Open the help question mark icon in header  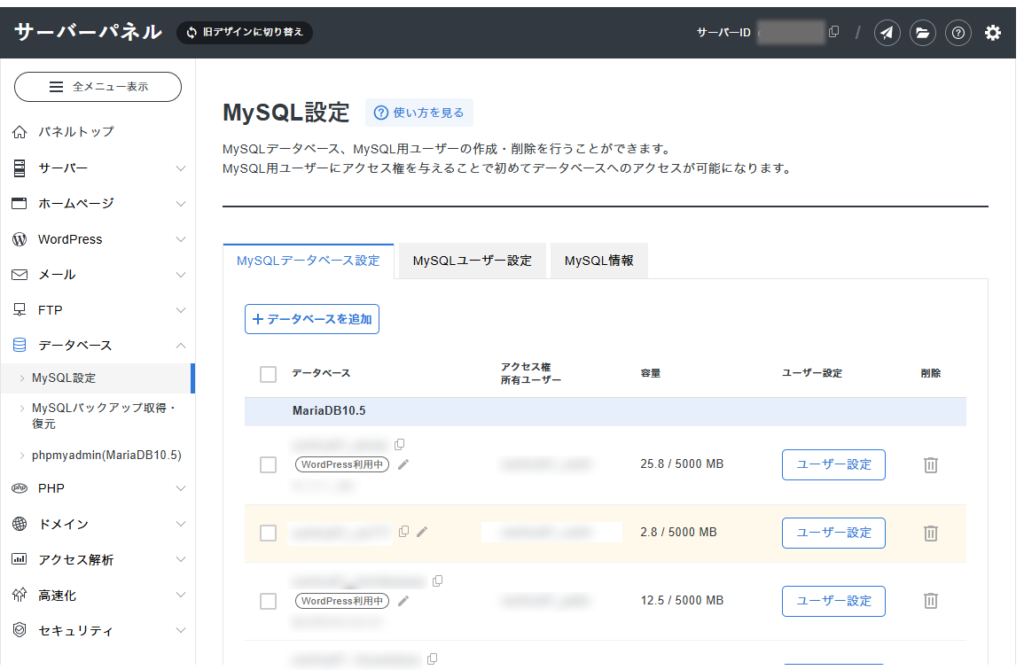tap(957, 33)
